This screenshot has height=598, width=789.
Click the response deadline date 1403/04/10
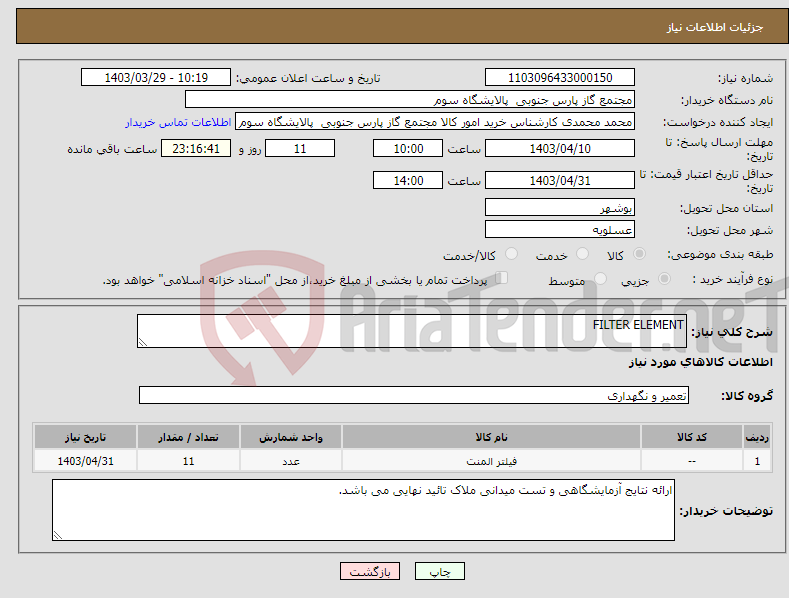[560, 148]
